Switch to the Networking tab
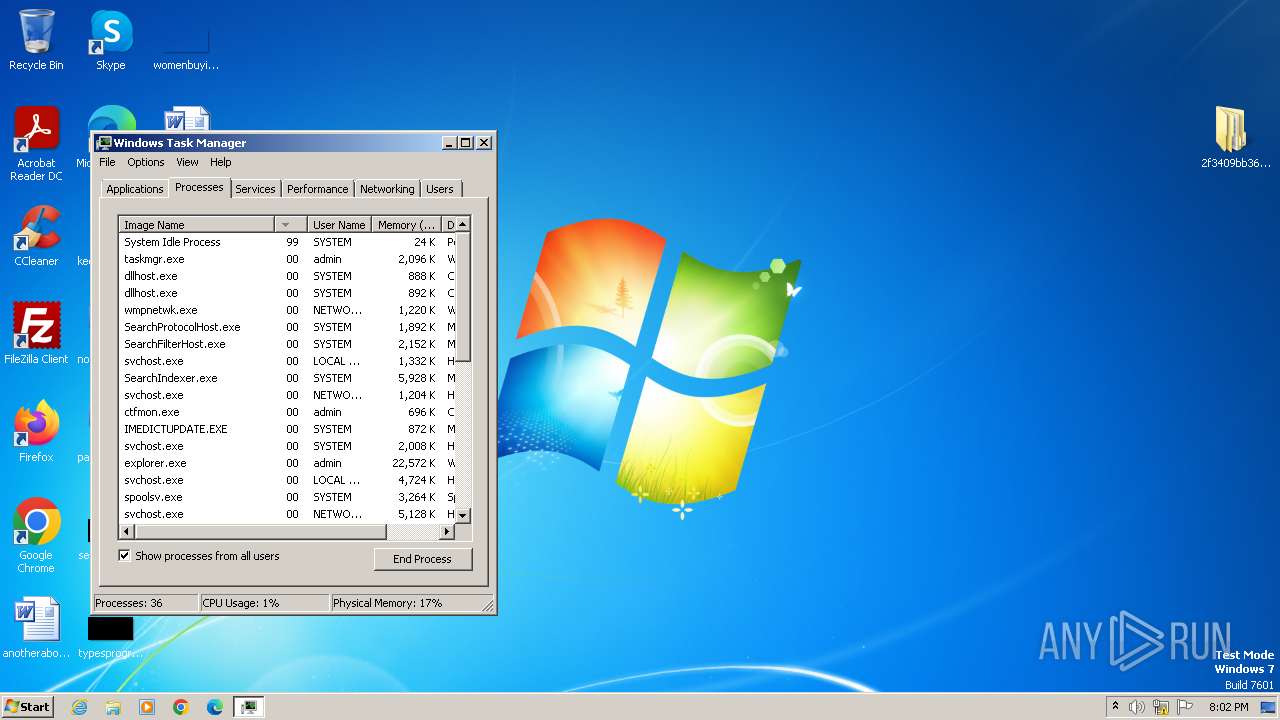Image resolution: width=1280 pixels, height=720 pixels. point(387,189)
